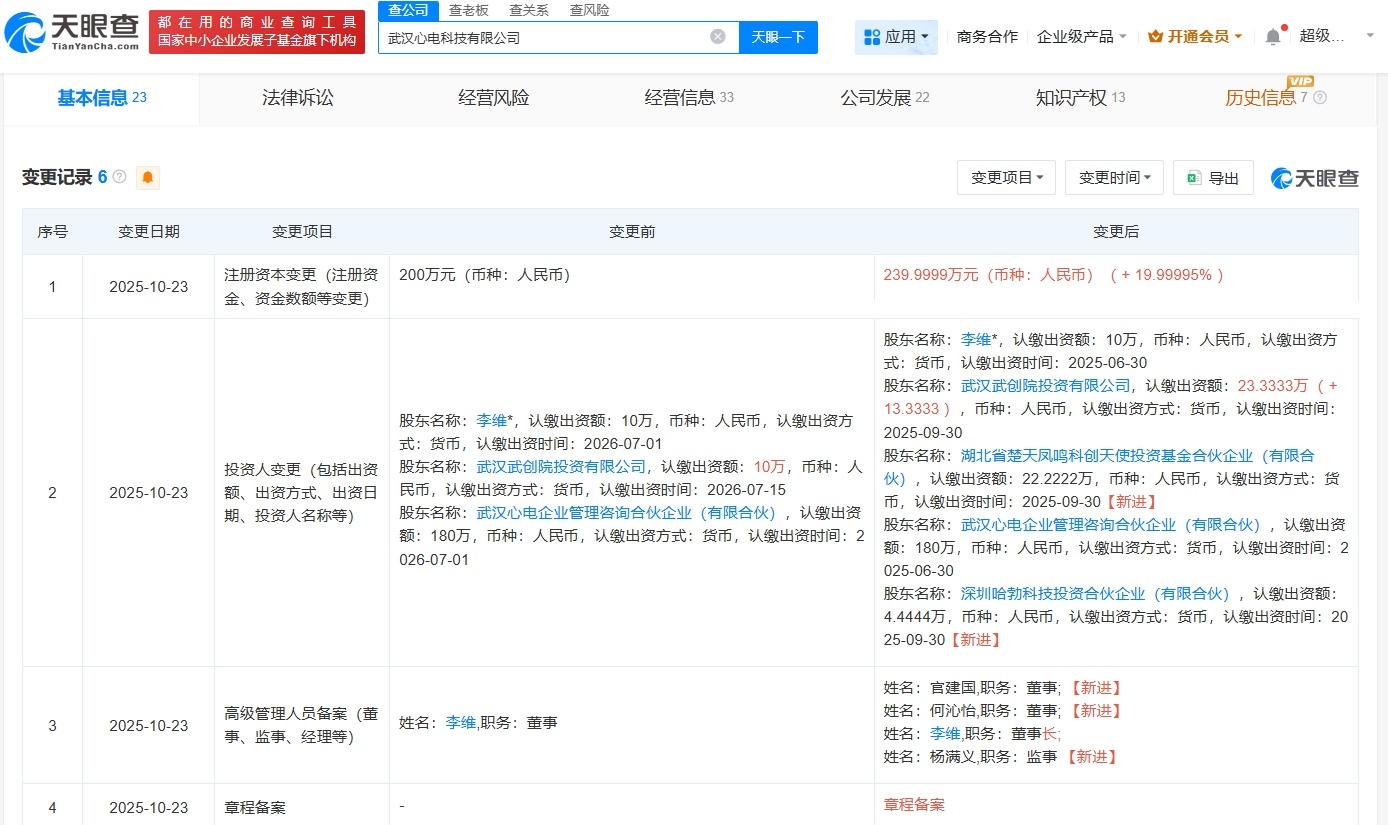Switch to the 法律诉讼 tab
The width and height of the screenshot is (1388, 825).
point(297,98)
